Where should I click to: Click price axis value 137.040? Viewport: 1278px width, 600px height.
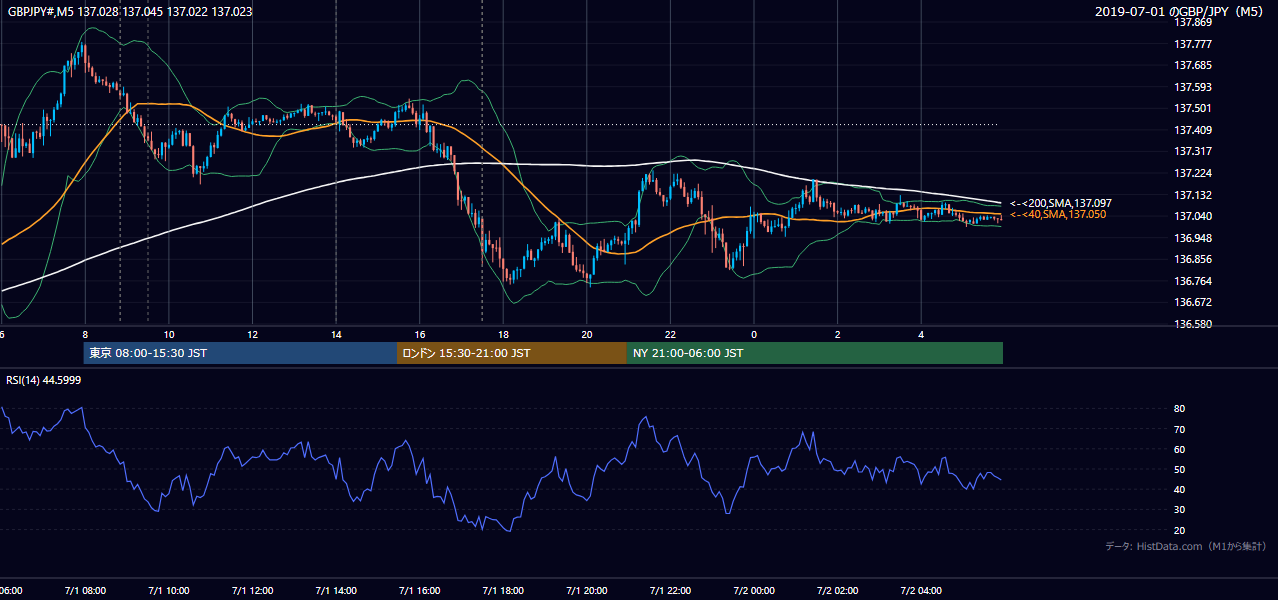1193,216
